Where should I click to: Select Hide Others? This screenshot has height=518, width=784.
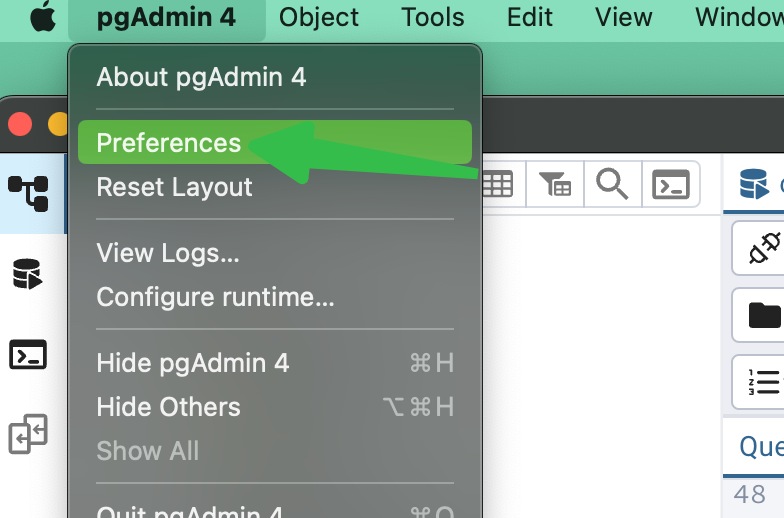coord(275,407)
